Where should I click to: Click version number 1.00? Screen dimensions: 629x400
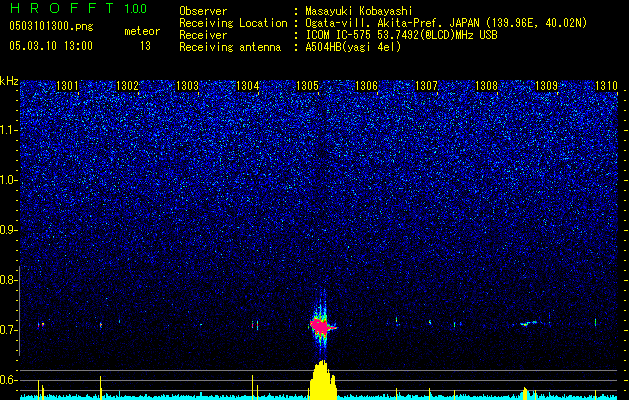(x=135, y=8)
